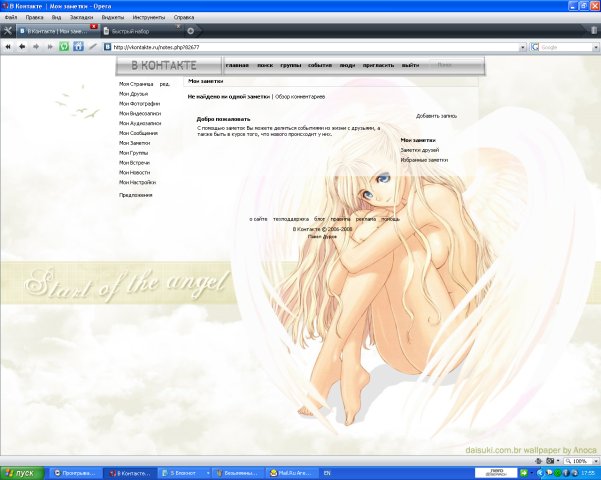The width and height of the screenshot is (601, 480).
Task: Reload page with green refresh icon
Action: [64, 47]
